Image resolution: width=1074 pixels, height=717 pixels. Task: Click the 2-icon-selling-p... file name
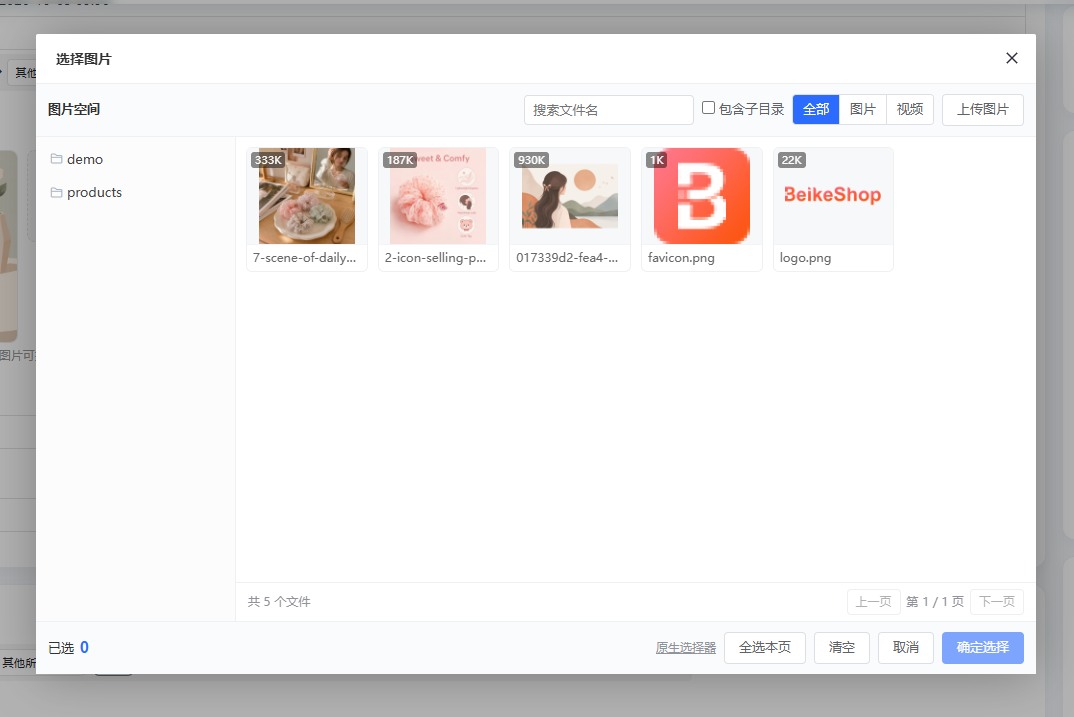tap(435, 257)
